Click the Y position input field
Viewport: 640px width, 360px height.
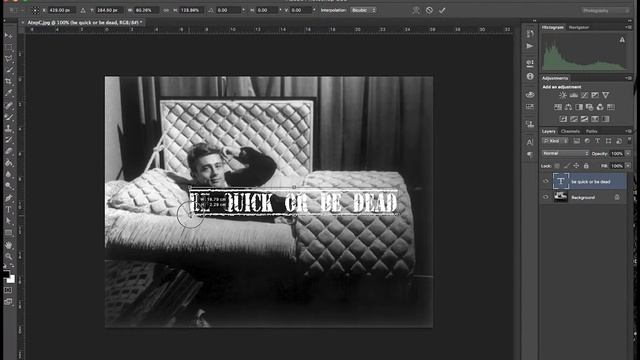click(x=108, y=10)
